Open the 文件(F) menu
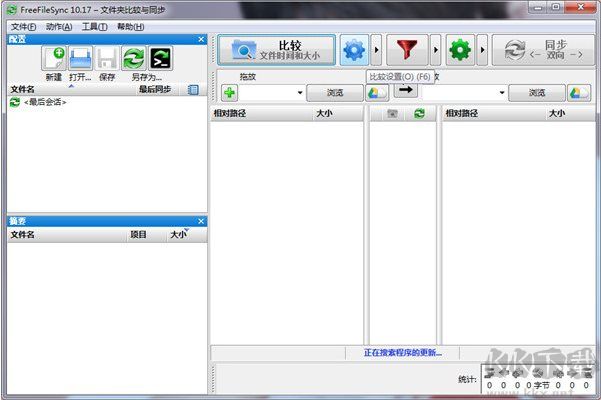The width and height of the screenshot is (601, 400). (23, 27)
